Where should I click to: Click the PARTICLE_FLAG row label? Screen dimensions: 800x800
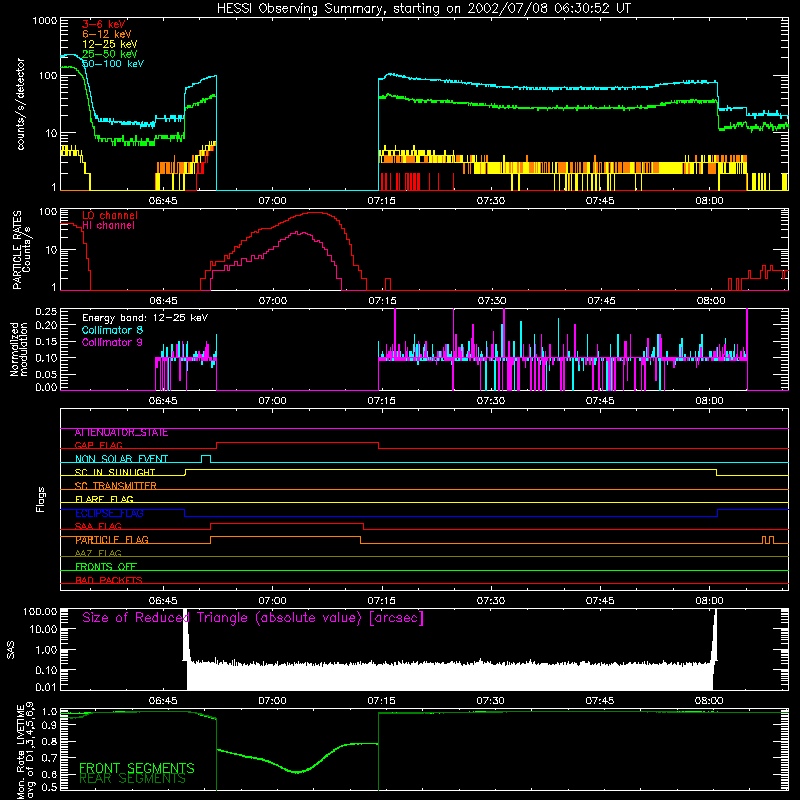pos(112,540)
